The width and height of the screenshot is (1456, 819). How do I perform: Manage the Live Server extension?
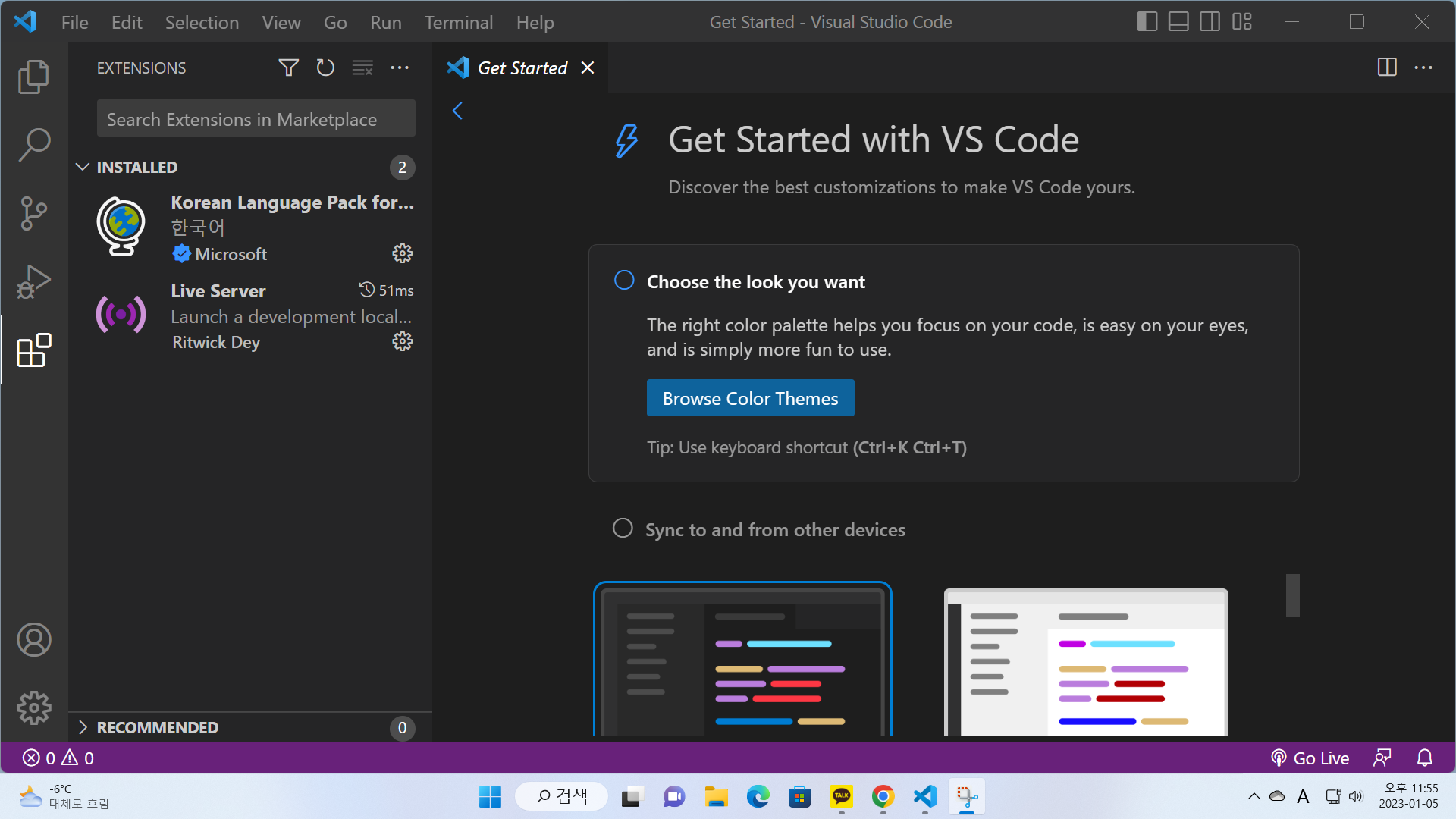pos(403,341)
